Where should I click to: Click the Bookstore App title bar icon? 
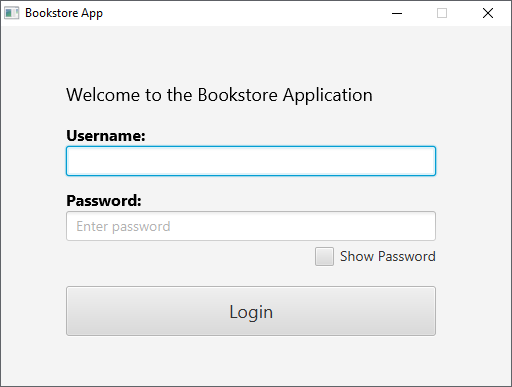11,13
